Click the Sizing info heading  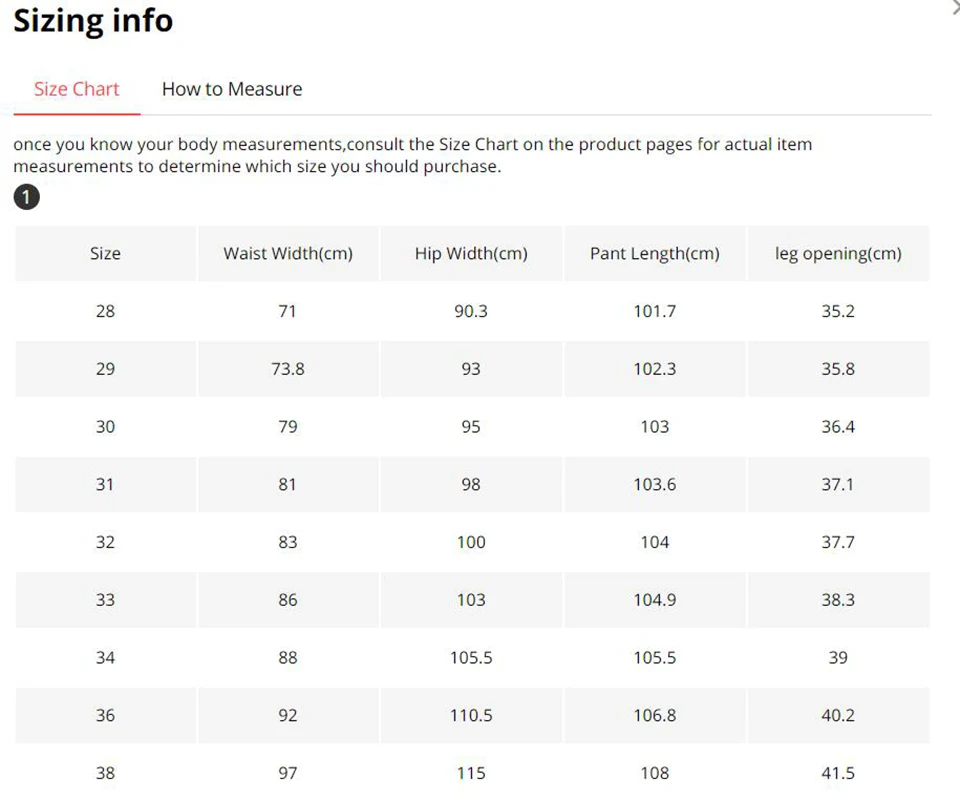point(93,21)
